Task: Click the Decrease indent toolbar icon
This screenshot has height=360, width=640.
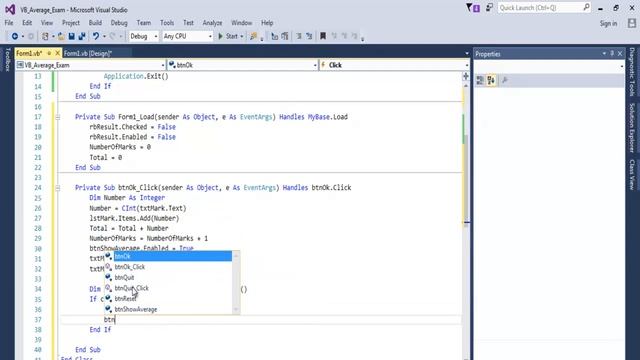Action: coord(299,36)
